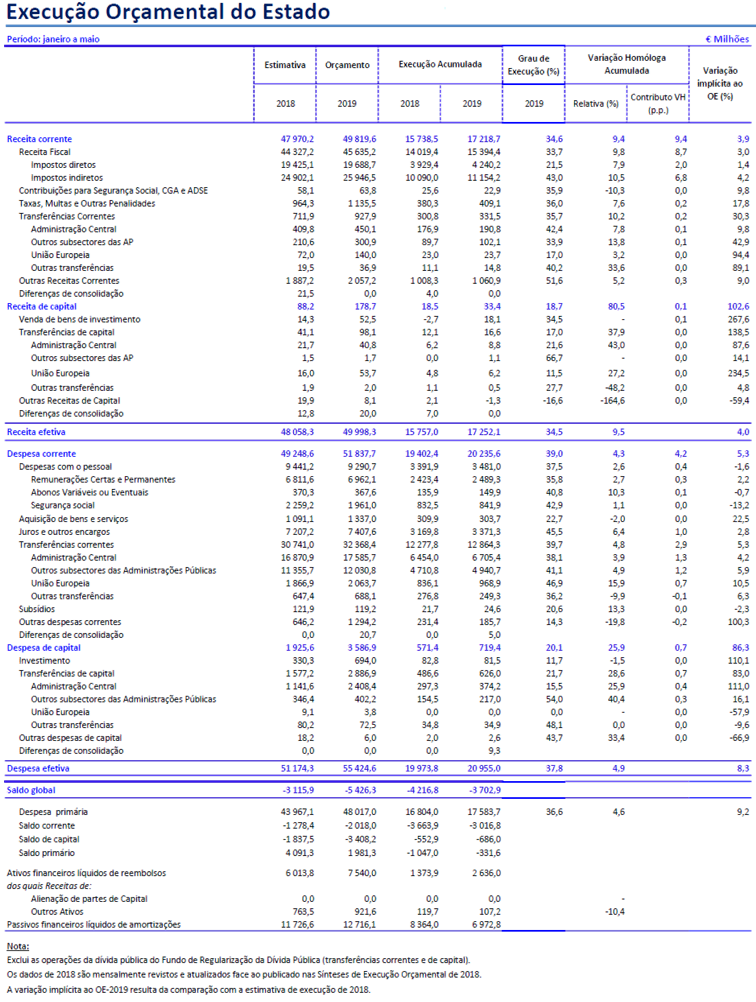
Task: Select the 'Receita corrente' row label
Action: point(39,139)
